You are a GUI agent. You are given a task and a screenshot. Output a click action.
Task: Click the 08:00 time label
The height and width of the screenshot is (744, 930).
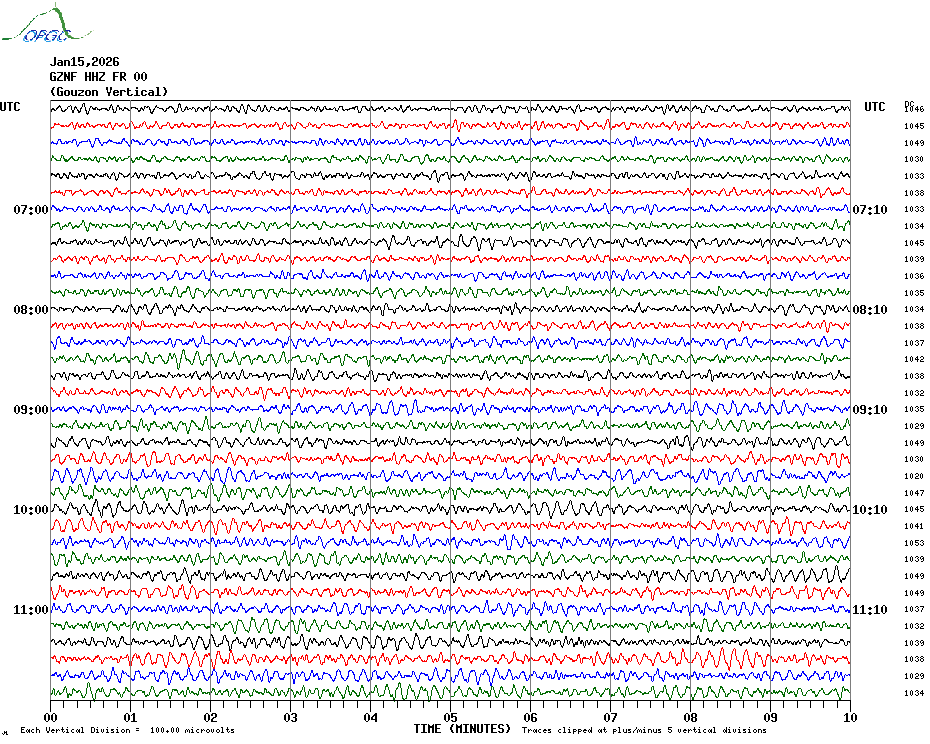pos(31,310)
